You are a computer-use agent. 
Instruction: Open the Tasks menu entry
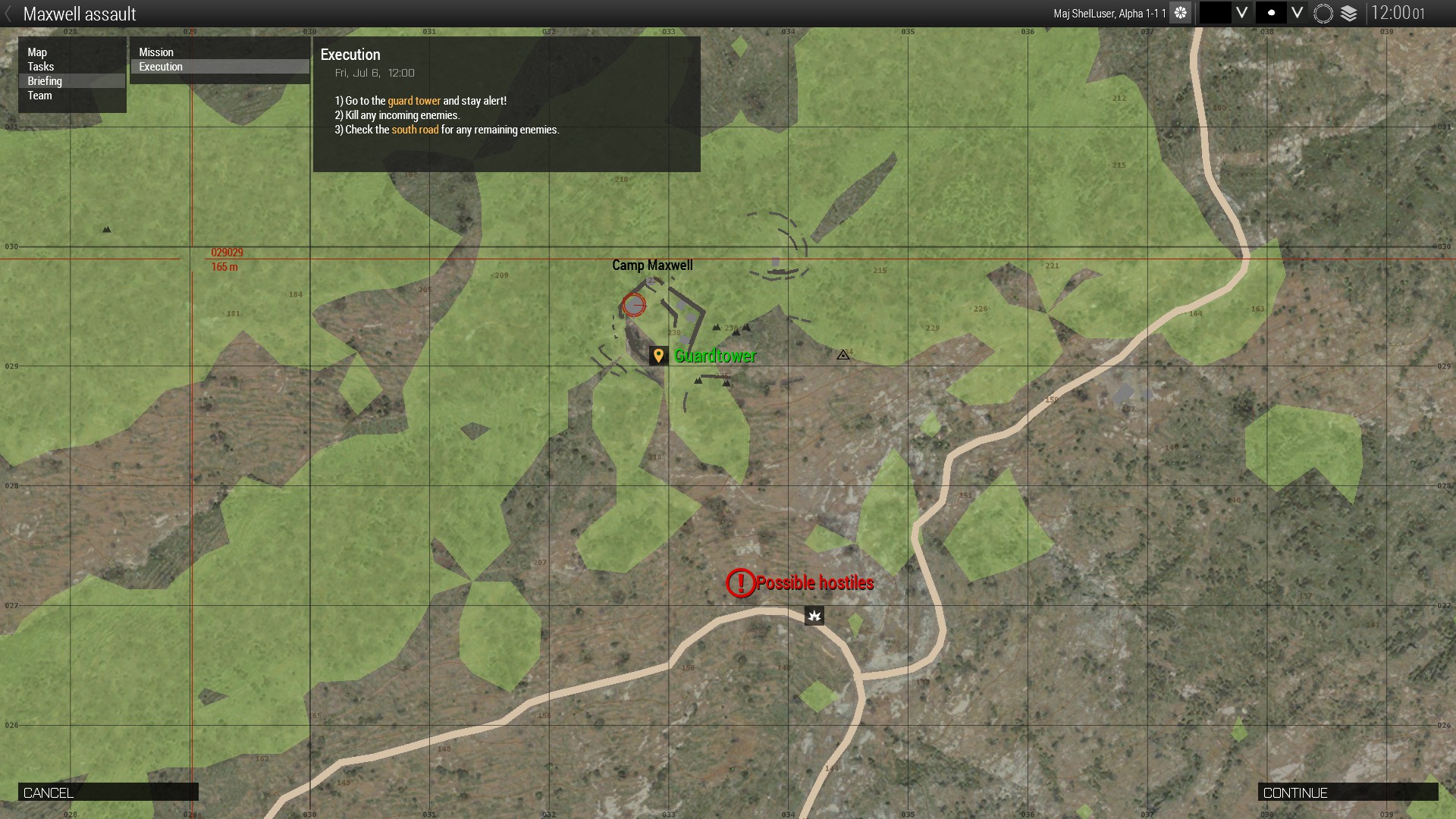click(x=41, y=67)
